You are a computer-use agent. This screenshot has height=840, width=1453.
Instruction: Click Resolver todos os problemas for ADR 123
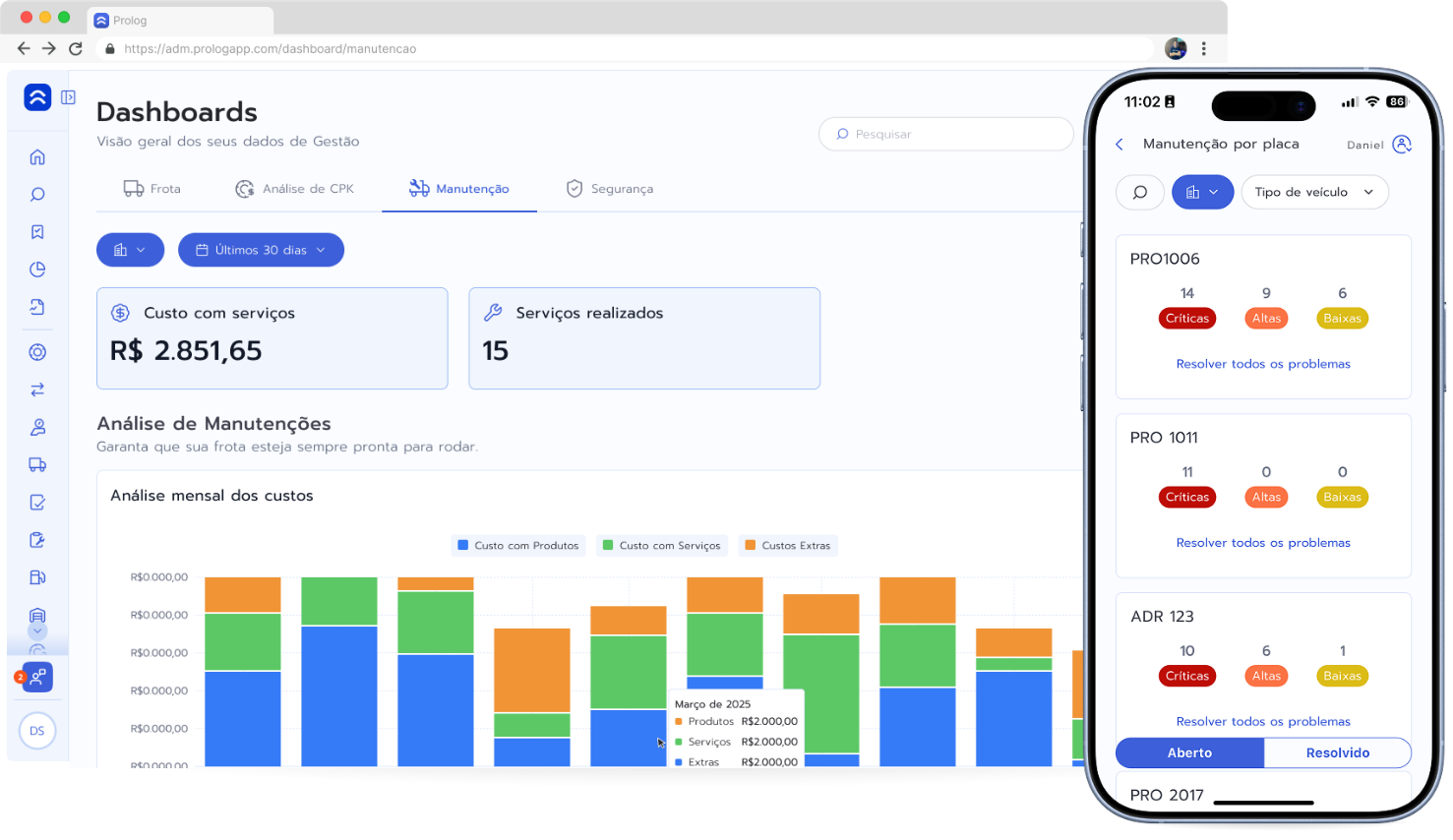point(1263,722)
